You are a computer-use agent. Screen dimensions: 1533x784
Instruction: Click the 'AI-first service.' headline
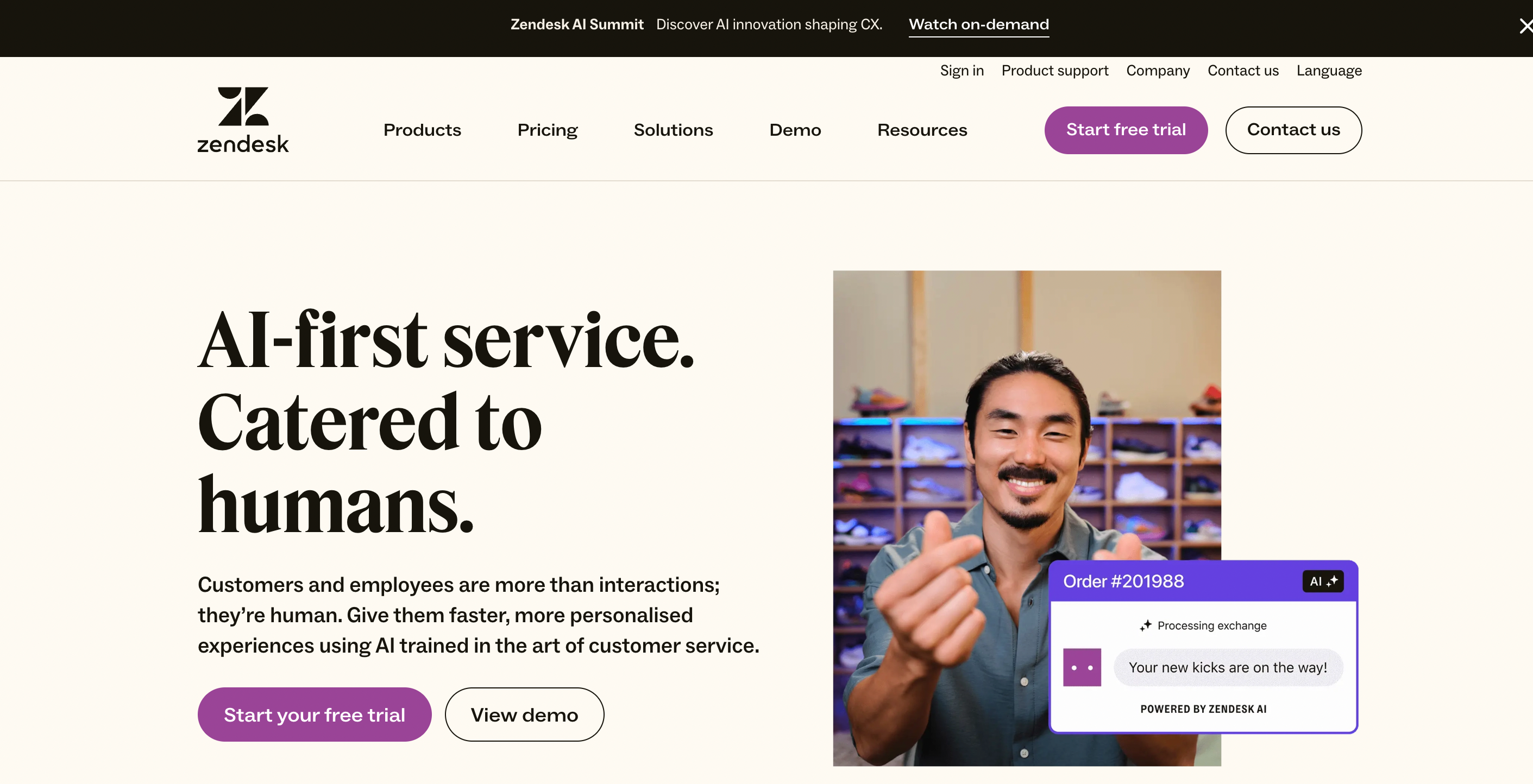[x=446, y=340]
